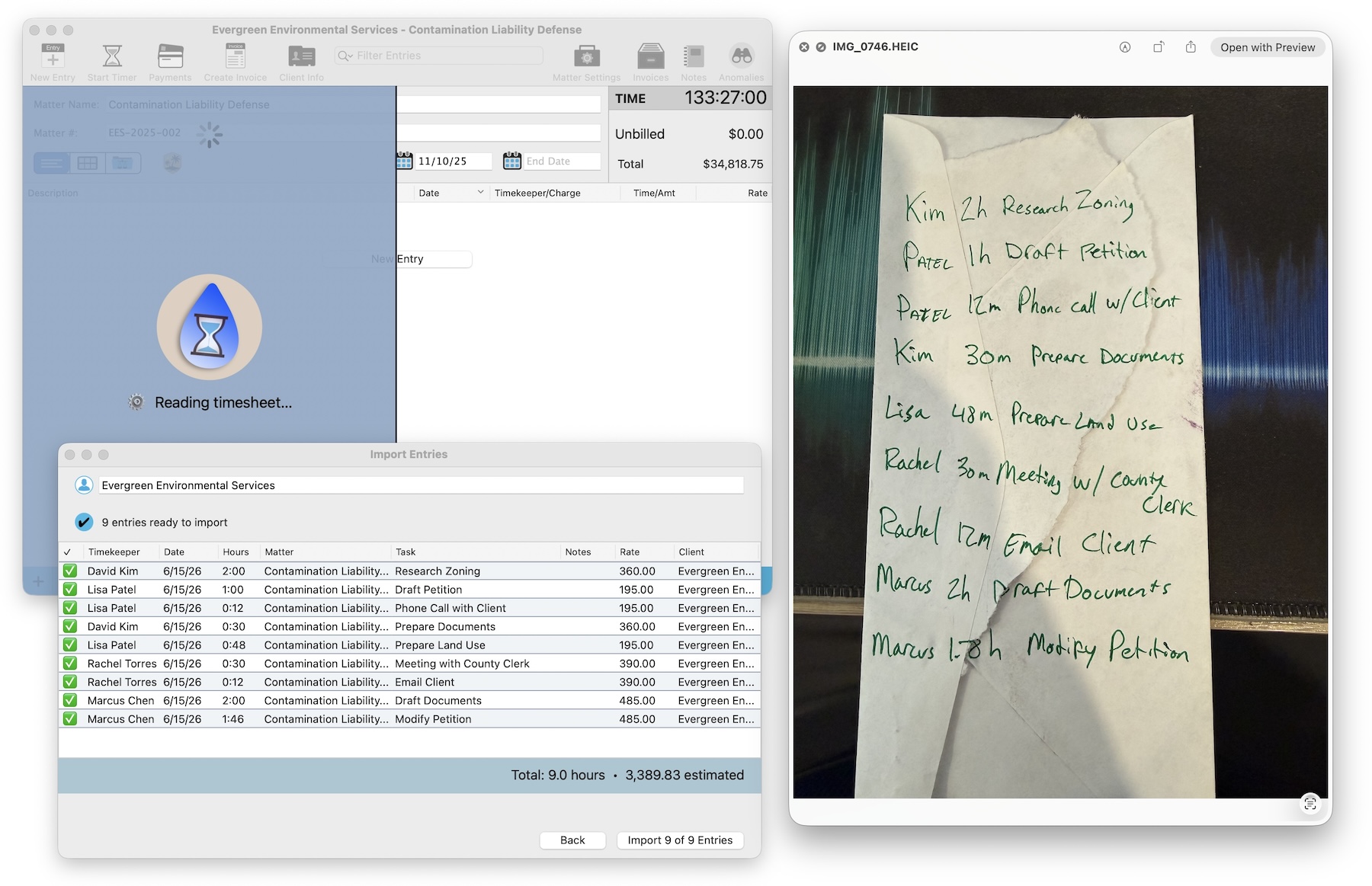
Task: Uncheck the Research Zoning entry checkbox
Action: pos(70,571)
